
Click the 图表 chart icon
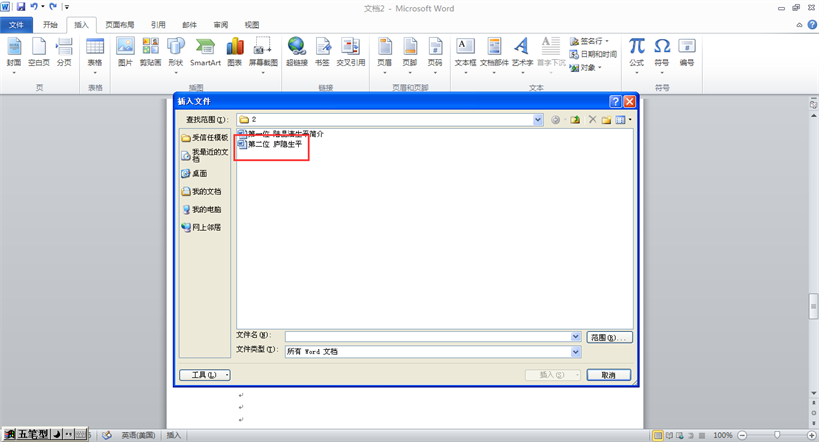coord(235,51)
